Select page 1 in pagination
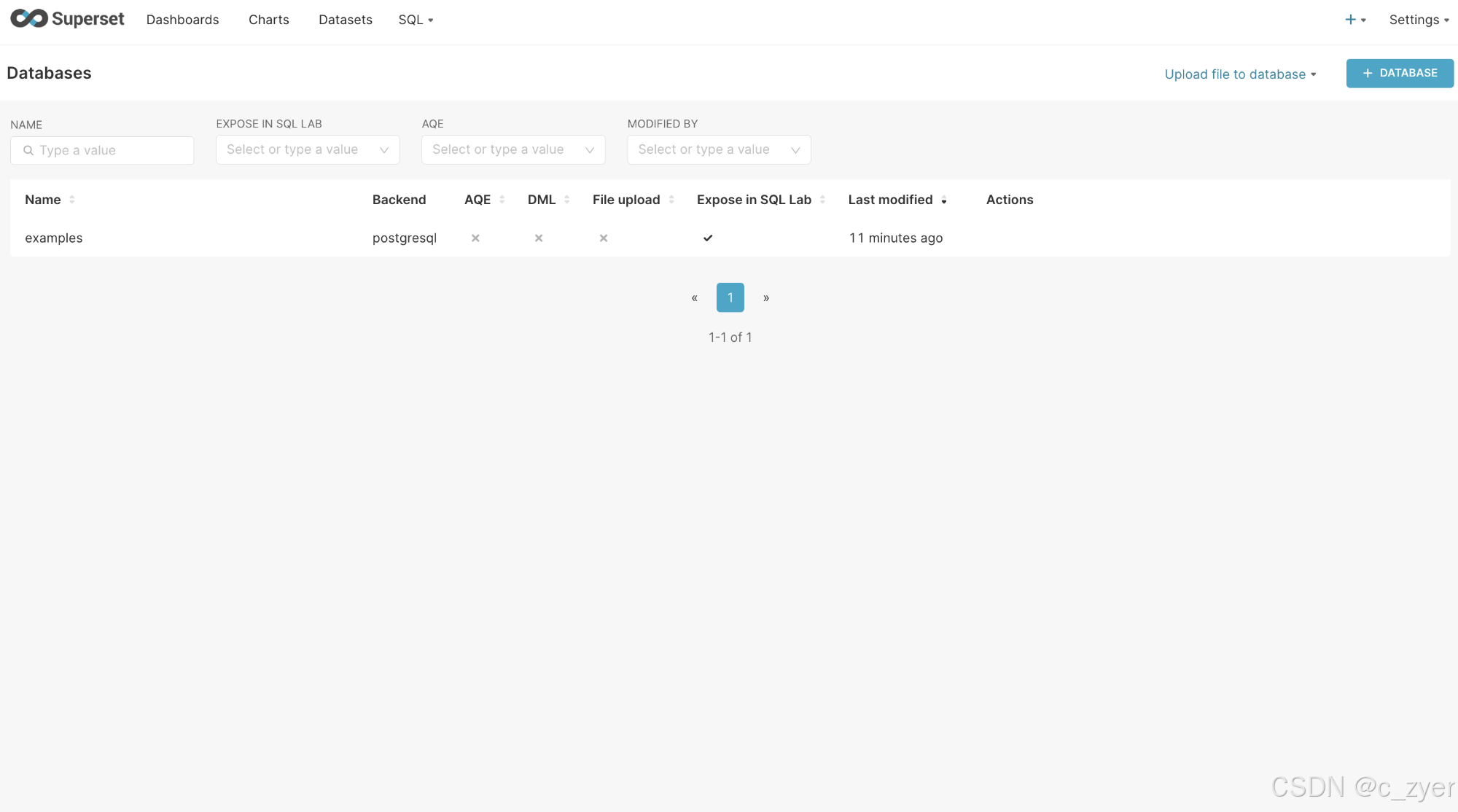 click(x=730, y=297)
